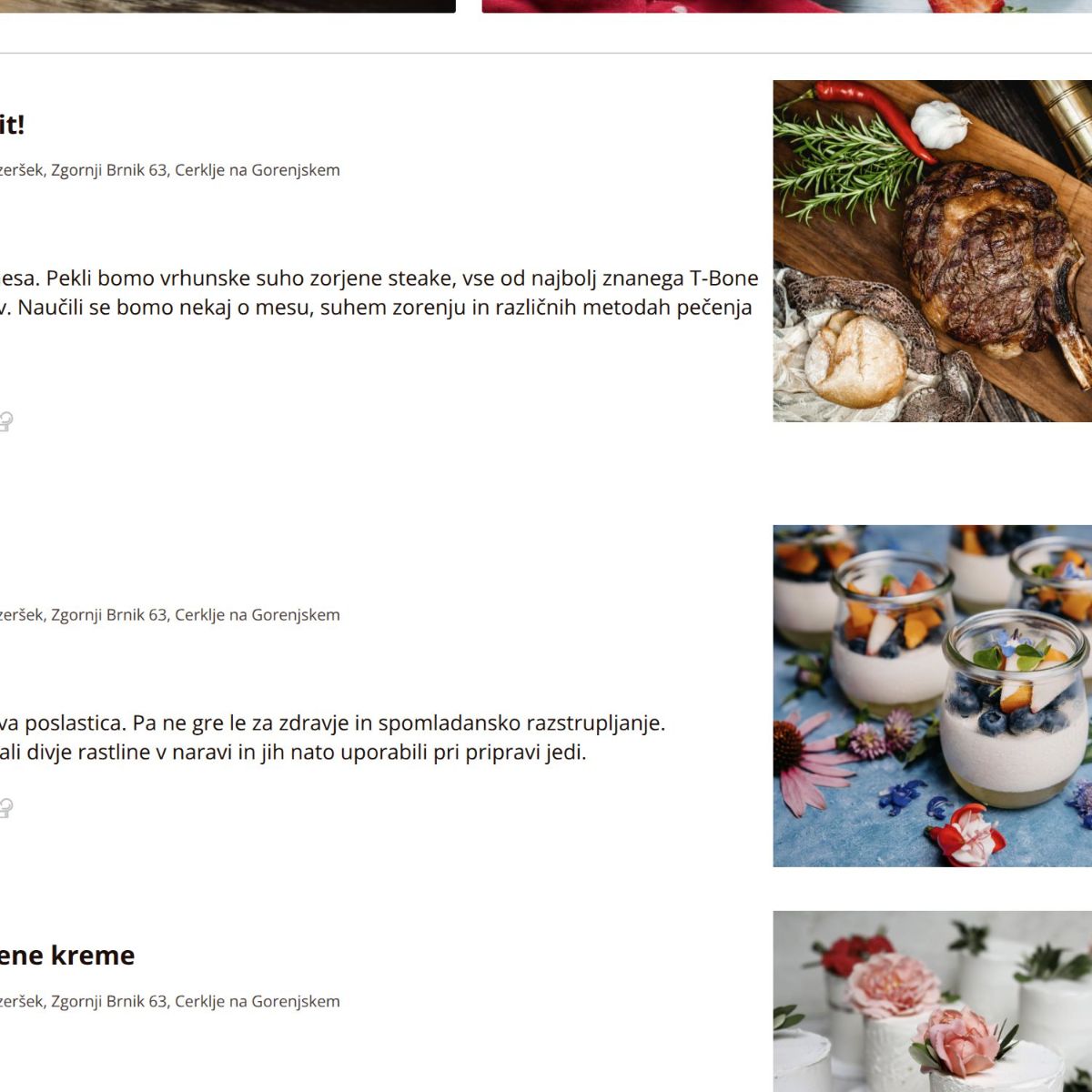Screen dimensions: 1092x1092
Task: Click the garlic bulb in the steak photo
Action: (x=940, y=125)
